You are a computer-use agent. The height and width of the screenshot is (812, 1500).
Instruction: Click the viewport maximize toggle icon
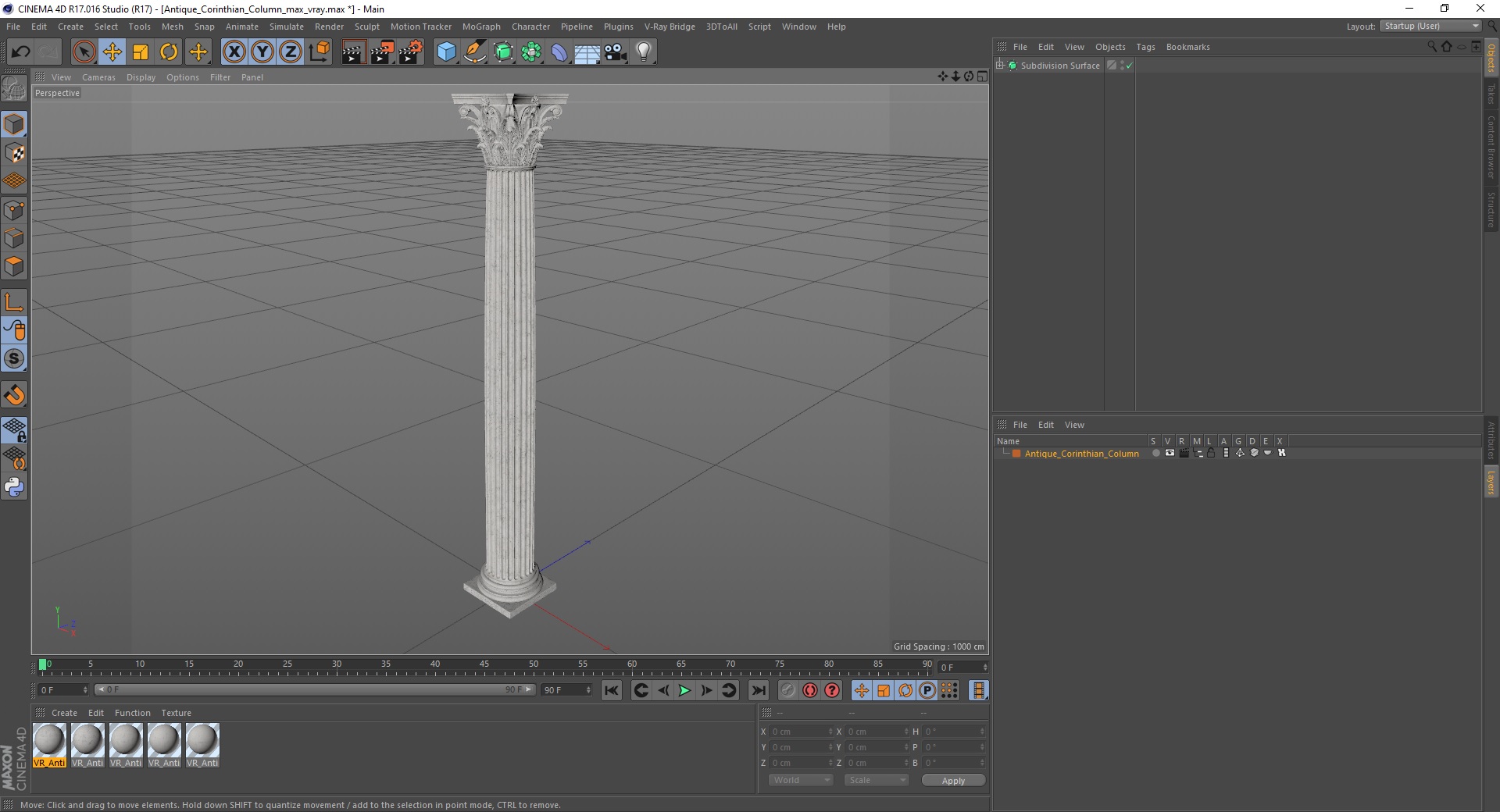[x=982, y=77]
